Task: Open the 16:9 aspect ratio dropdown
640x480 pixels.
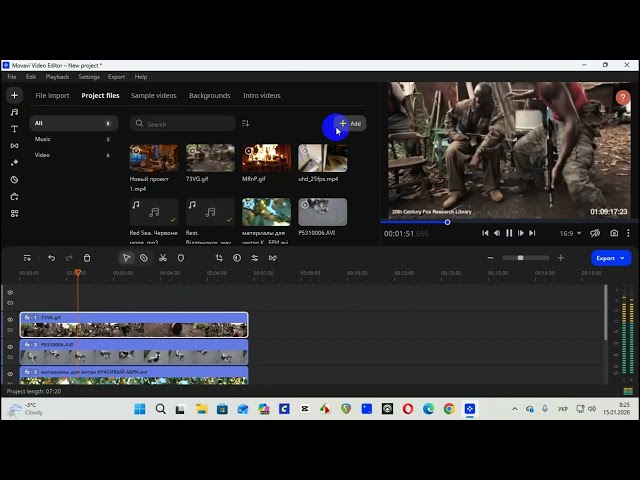Action: [x=571, y=233]
